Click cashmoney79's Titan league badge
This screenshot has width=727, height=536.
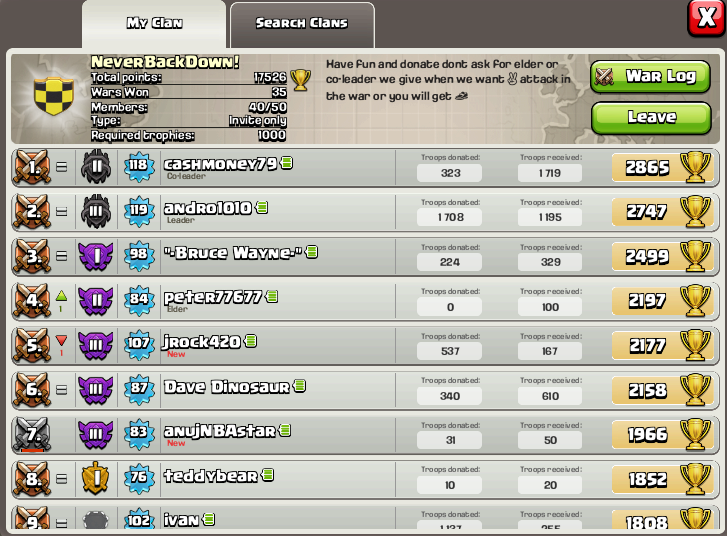coord(96,166)
